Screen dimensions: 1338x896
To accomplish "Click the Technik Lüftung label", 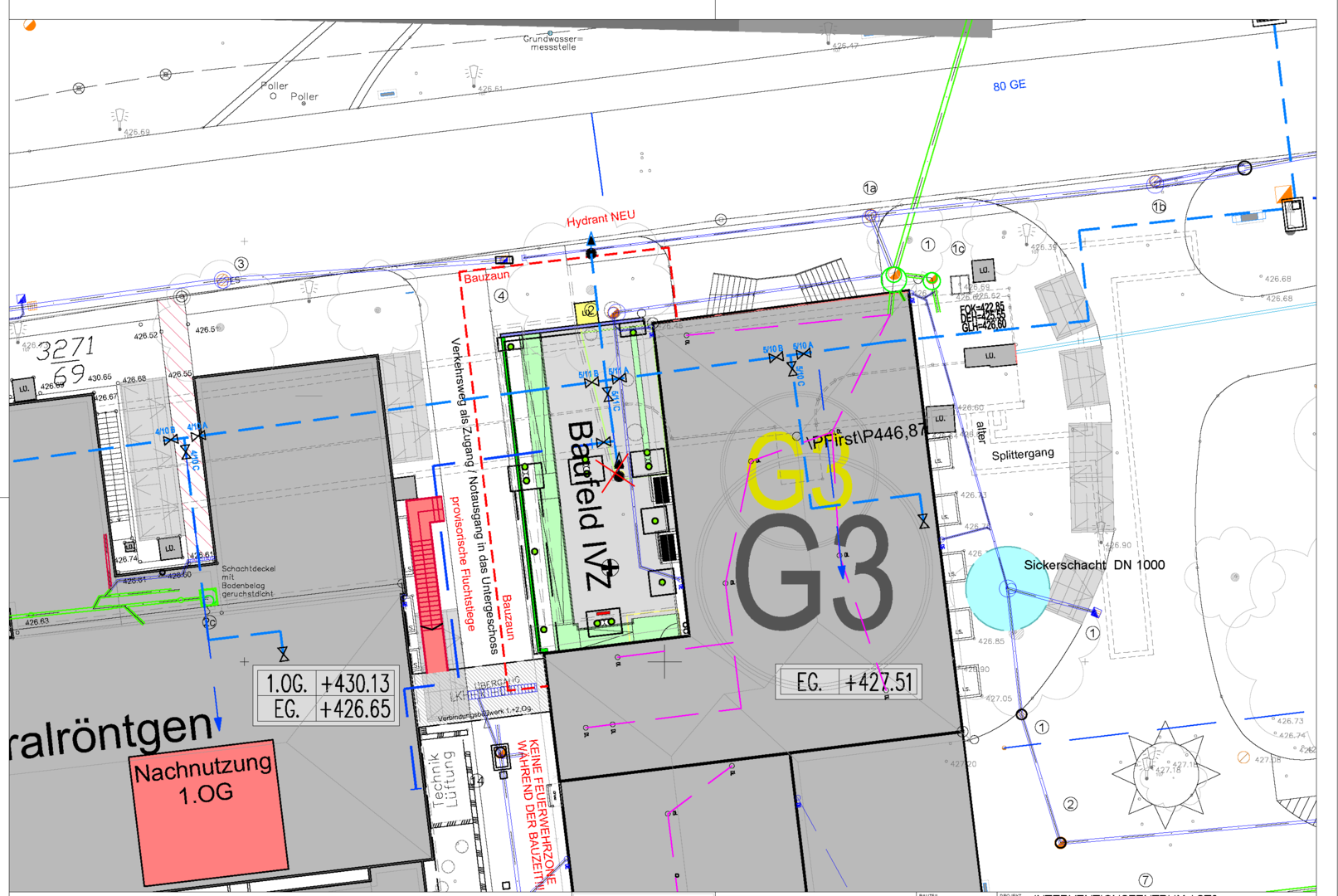I will click(444, 780).
